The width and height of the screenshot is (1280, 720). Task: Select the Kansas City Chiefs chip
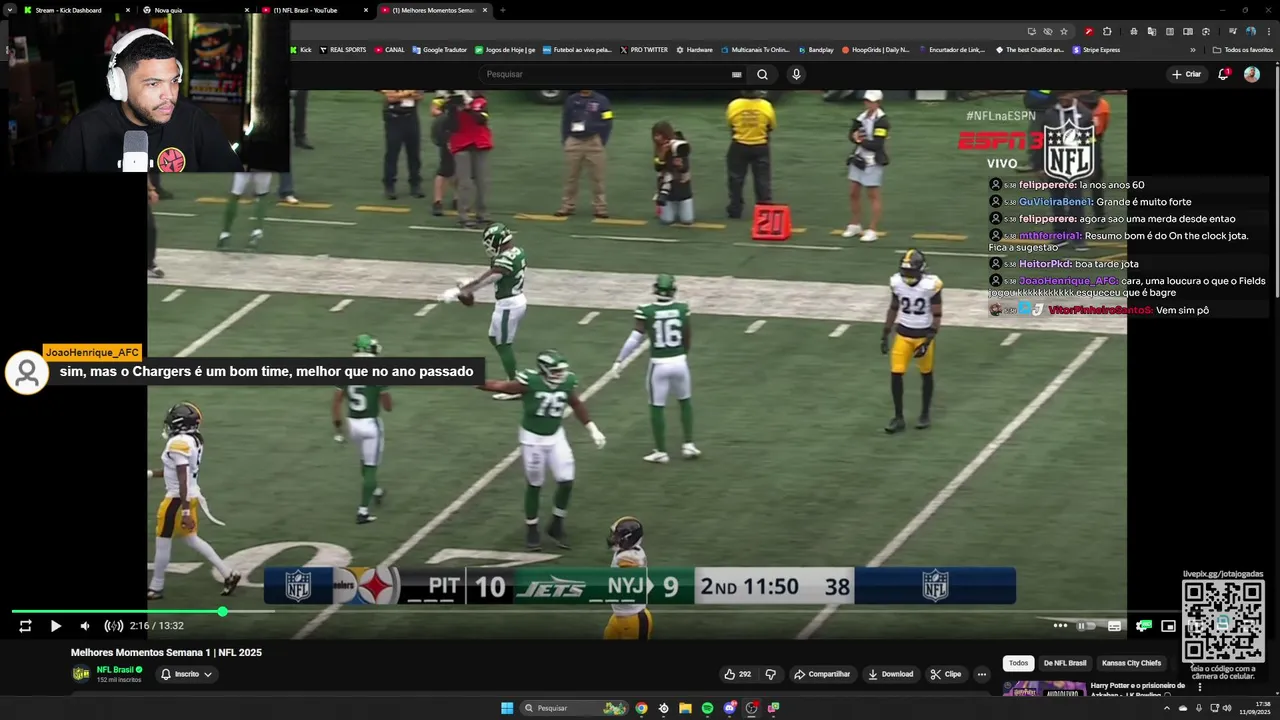(1131, 663)
